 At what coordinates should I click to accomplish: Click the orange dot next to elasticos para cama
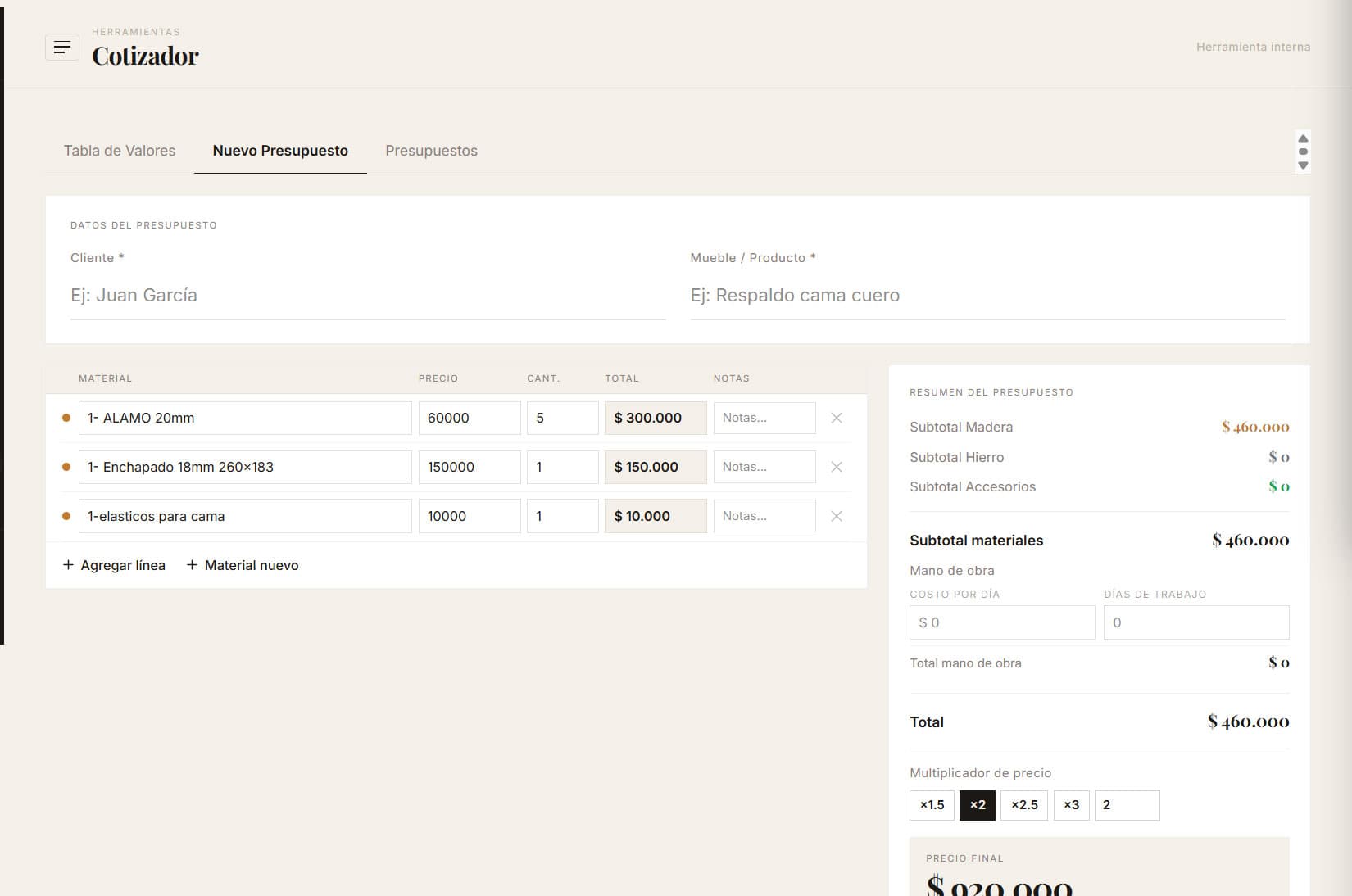click(66, 516)
